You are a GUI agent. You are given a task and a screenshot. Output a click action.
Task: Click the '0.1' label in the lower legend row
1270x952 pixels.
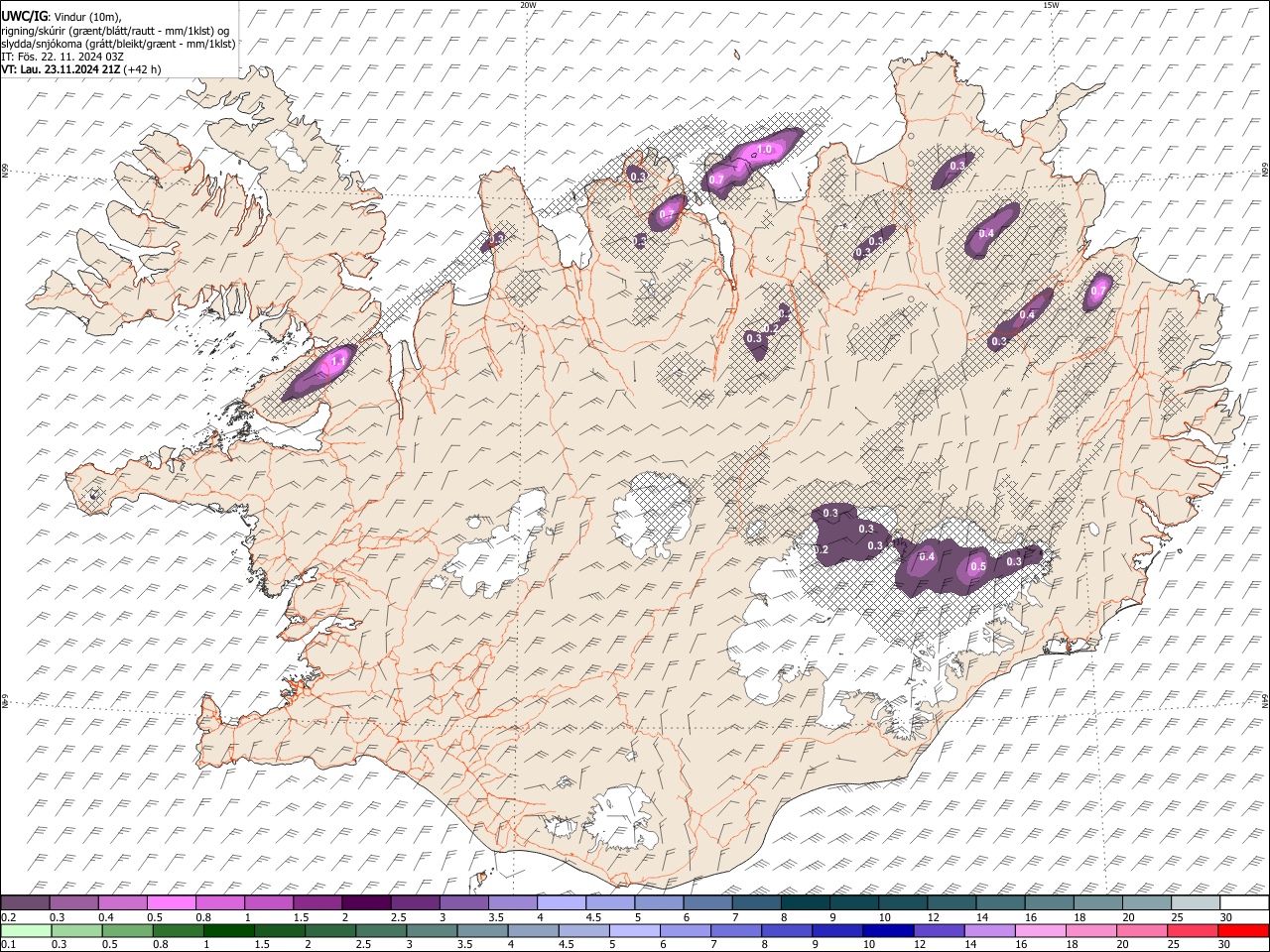pyautogui.click(x=7, y=945)
